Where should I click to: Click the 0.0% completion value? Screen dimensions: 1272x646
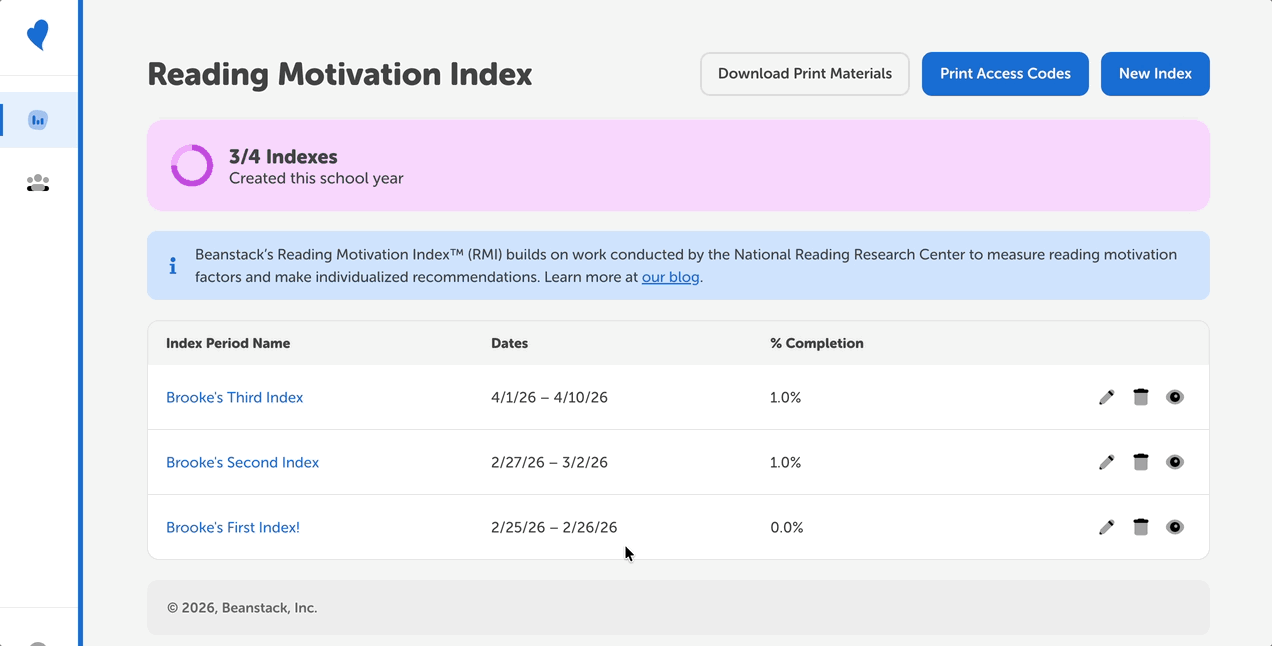pyautogui.click(x=787, y=527)
